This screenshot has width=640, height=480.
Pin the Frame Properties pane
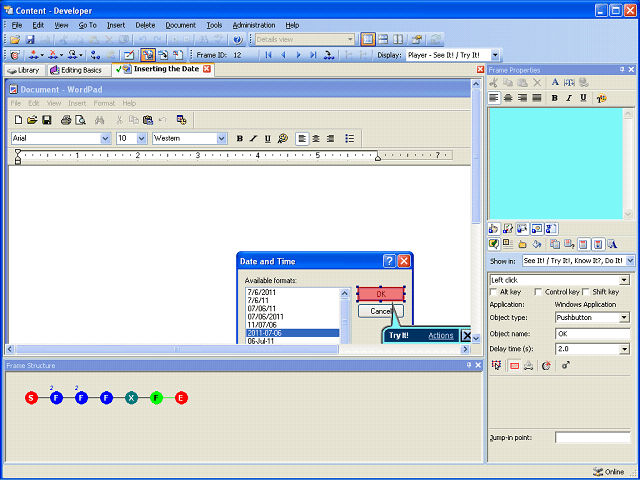click(622, 70)
